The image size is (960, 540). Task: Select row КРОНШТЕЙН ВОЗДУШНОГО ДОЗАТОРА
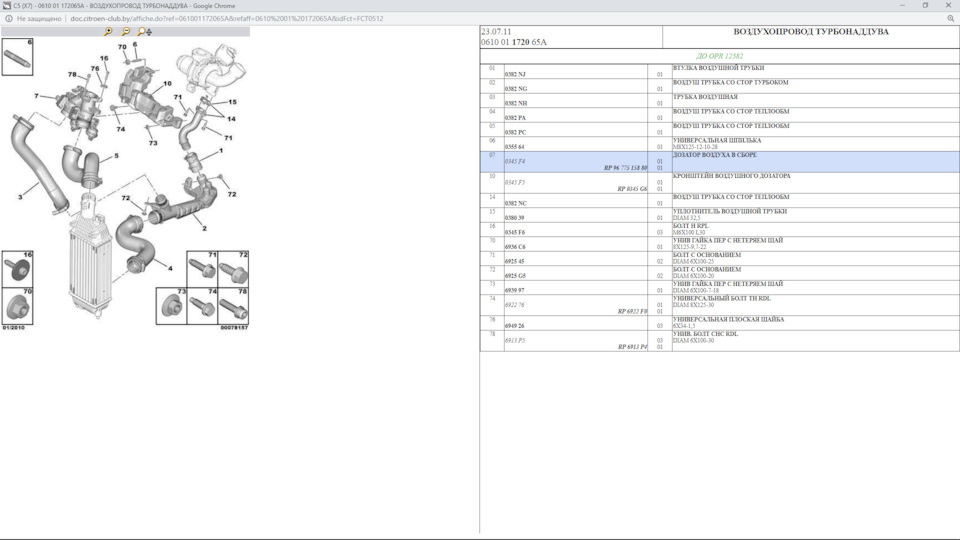pos(719,182)
